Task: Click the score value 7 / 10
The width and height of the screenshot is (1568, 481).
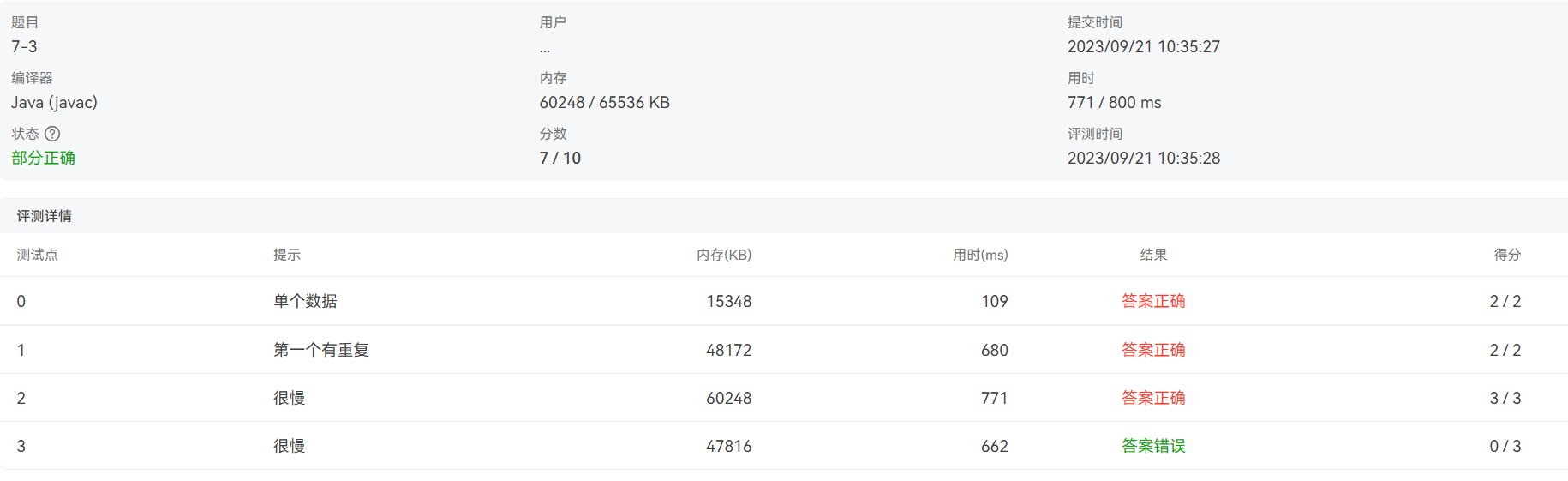Action: 560,158
